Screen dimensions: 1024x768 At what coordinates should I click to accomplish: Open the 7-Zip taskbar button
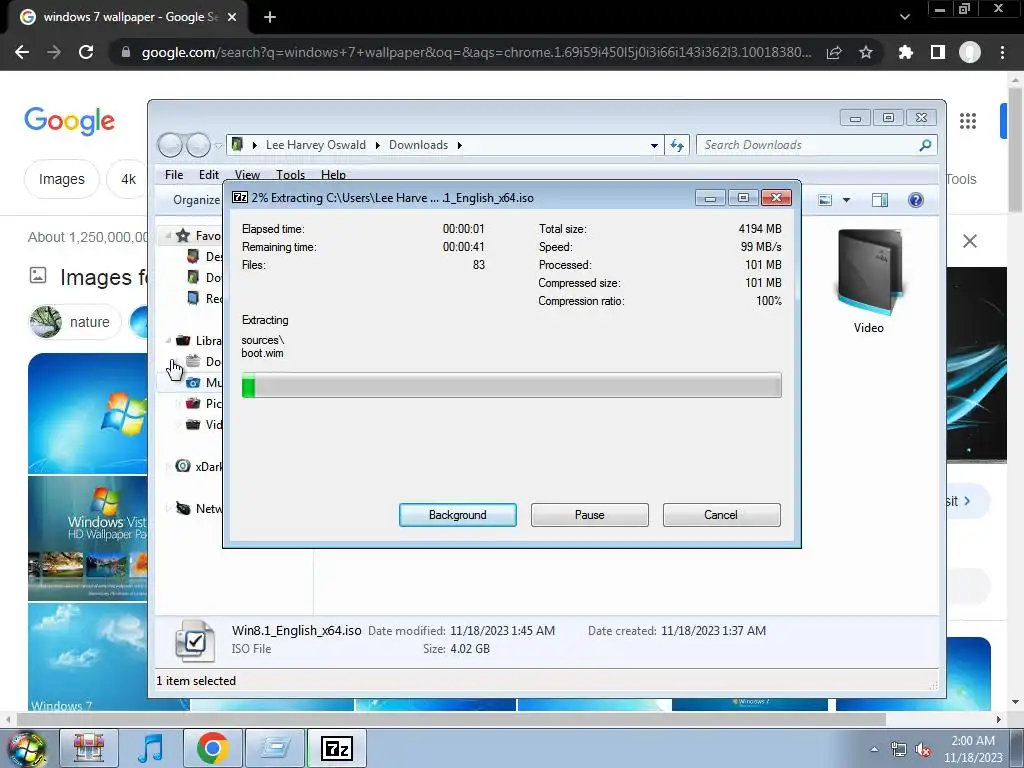click(x=336, y=748)
